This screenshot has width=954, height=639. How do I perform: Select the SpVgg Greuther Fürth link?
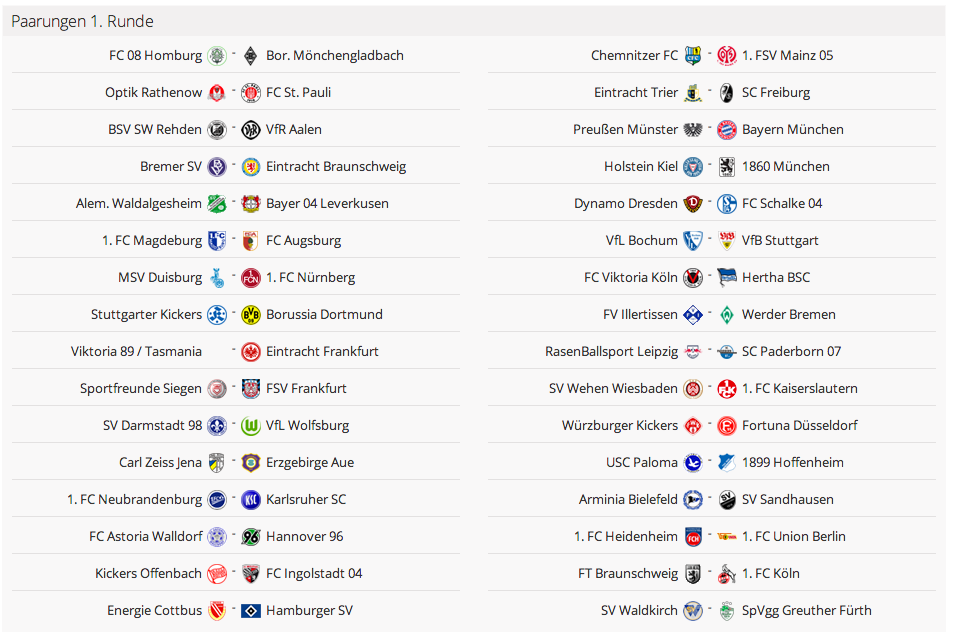pos(806,610)
